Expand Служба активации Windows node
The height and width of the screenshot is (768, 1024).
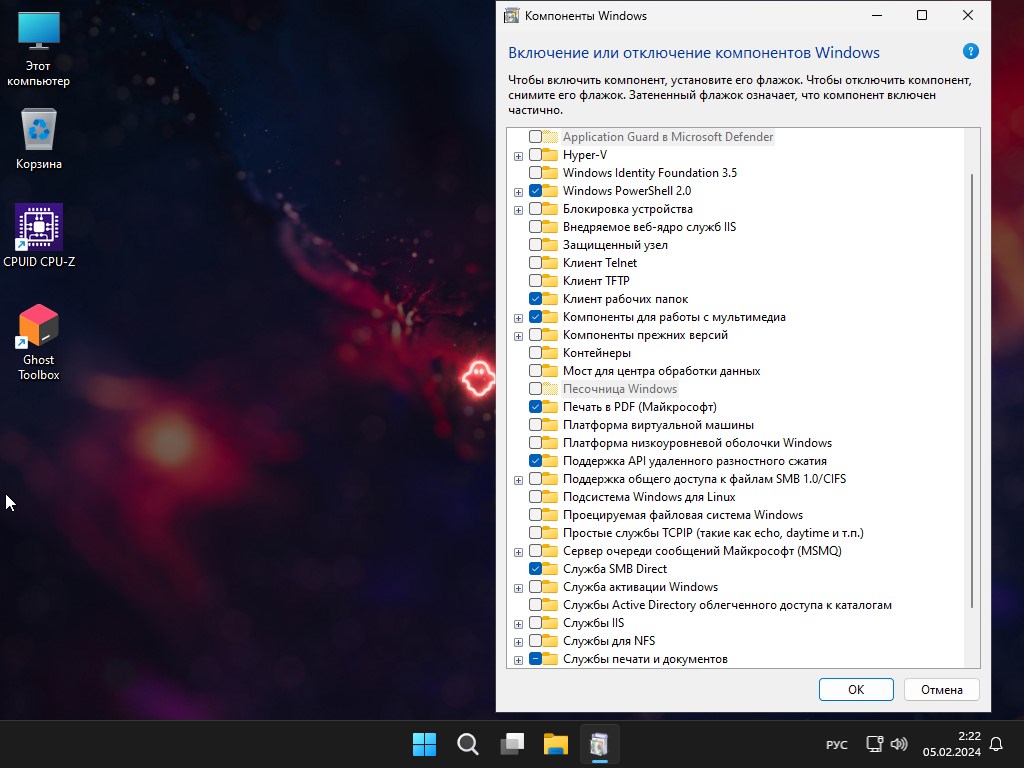(519, 588)
